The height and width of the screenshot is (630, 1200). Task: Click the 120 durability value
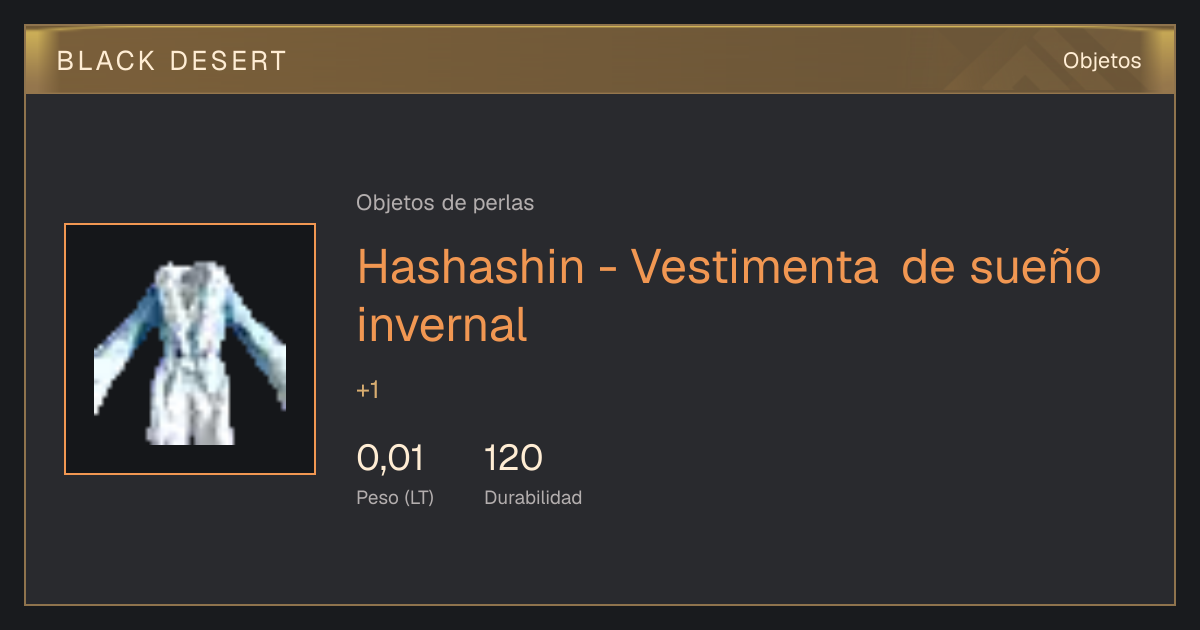point(513,458)
